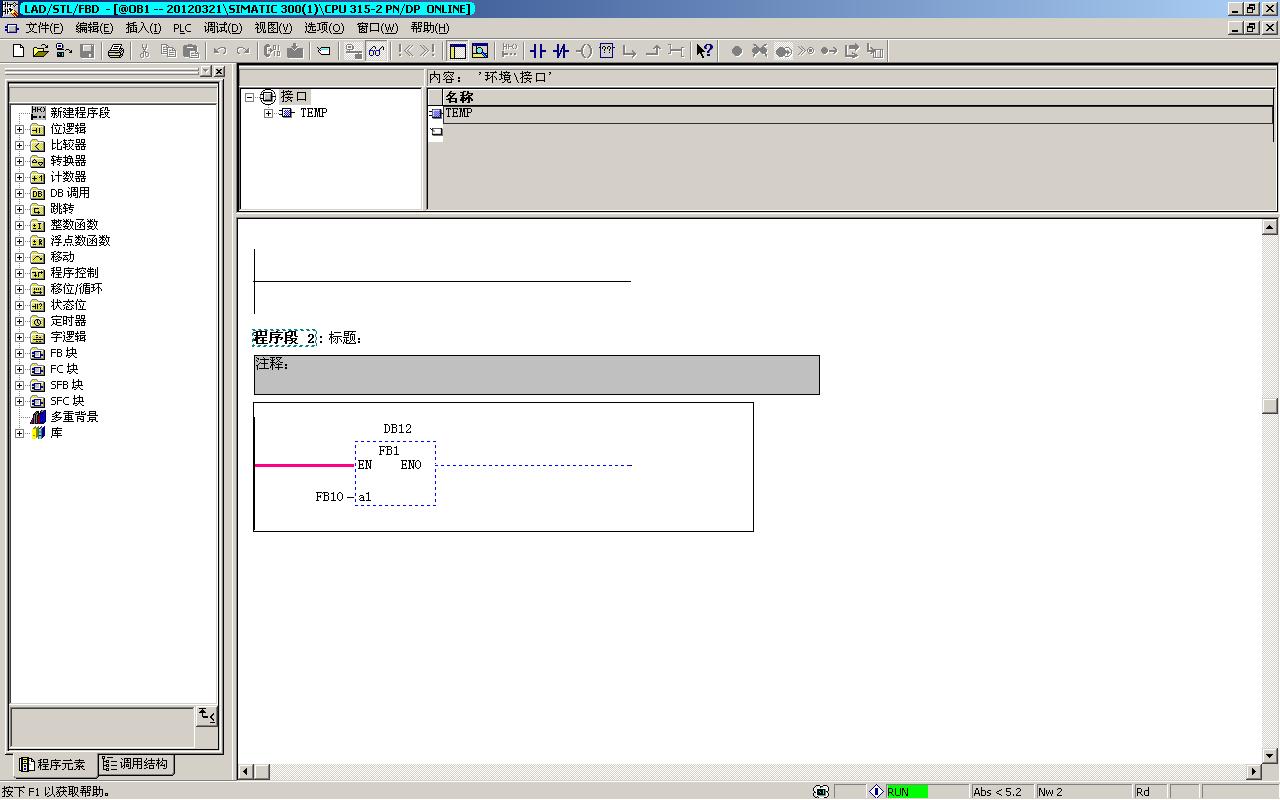Viewport: 1280px width, 800px height.
Task: Expand the 计数器 tree node
Action: pyautogui.click(x=19, y=177)
